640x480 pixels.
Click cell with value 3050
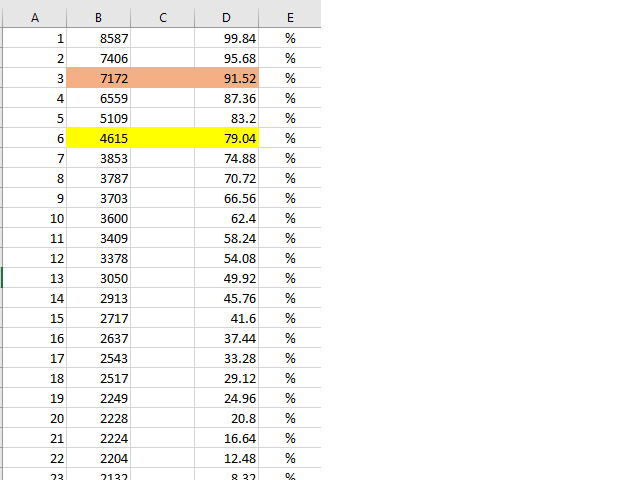[98, 278]
